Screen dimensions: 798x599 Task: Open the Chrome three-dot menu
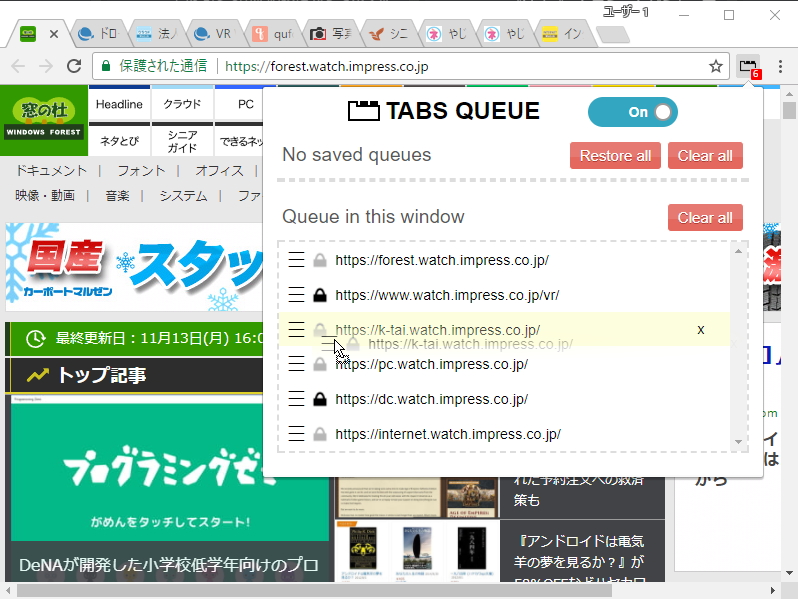click(780, 67)
